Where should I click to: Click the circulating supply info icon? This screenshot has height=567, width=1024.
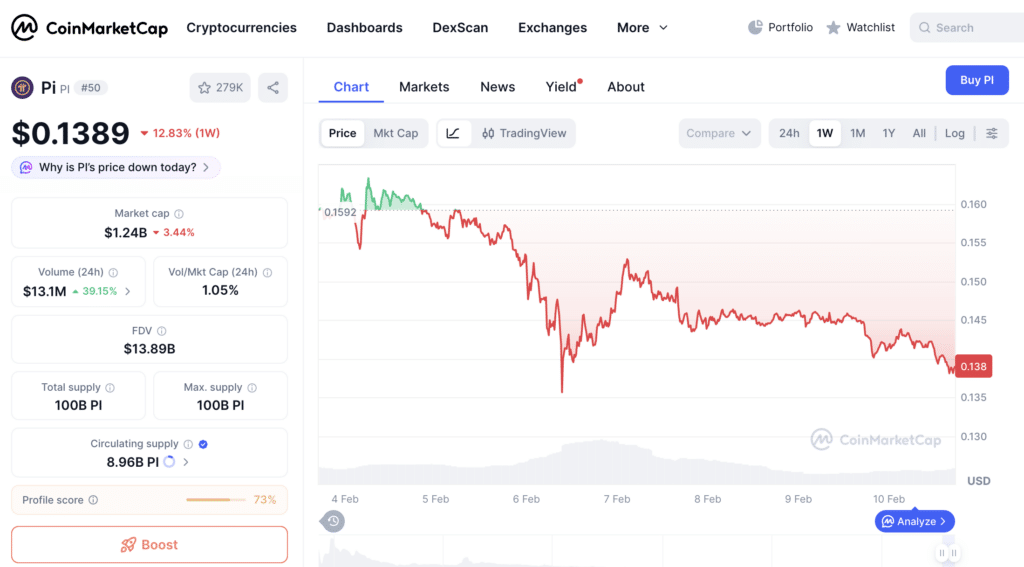(188, 444)
